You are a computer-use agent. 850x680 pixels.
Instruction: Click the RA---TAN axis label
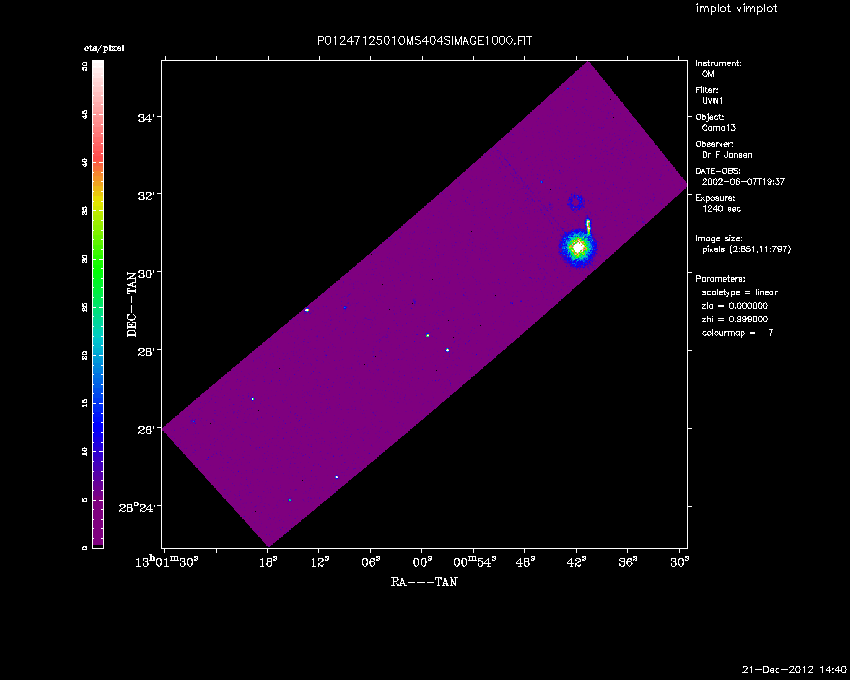424,582
